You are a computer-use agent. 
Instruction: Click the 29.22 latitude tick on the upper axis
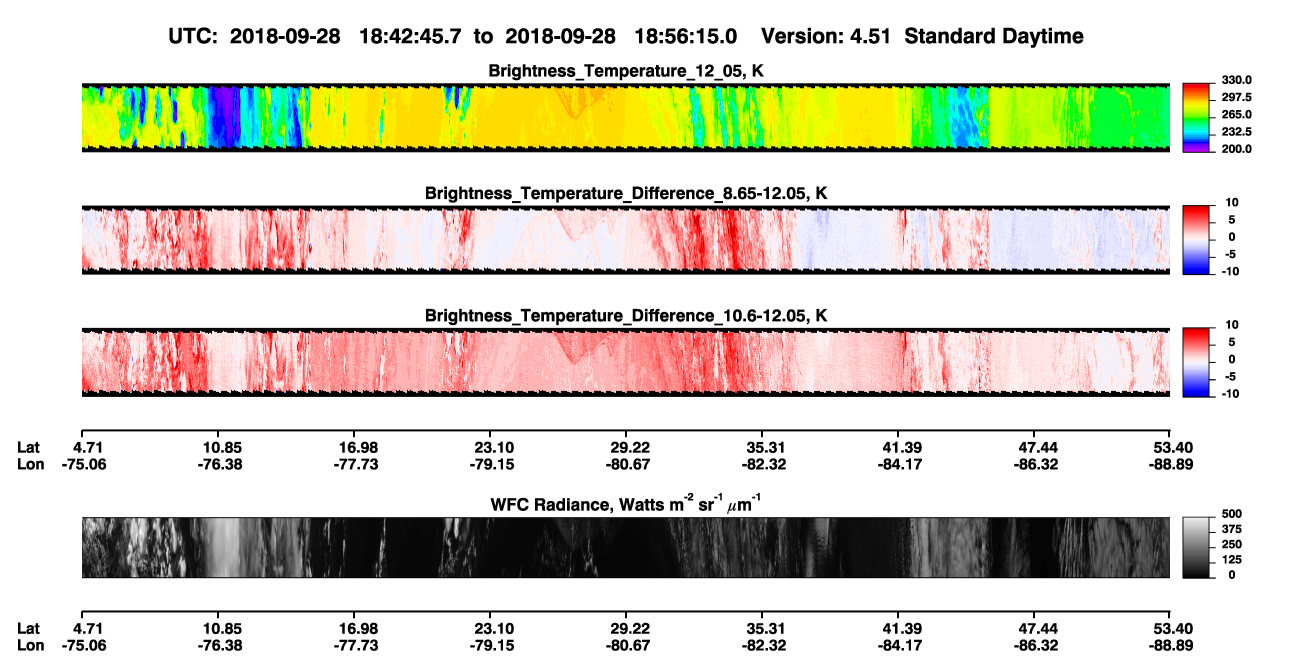click(626, 447)
